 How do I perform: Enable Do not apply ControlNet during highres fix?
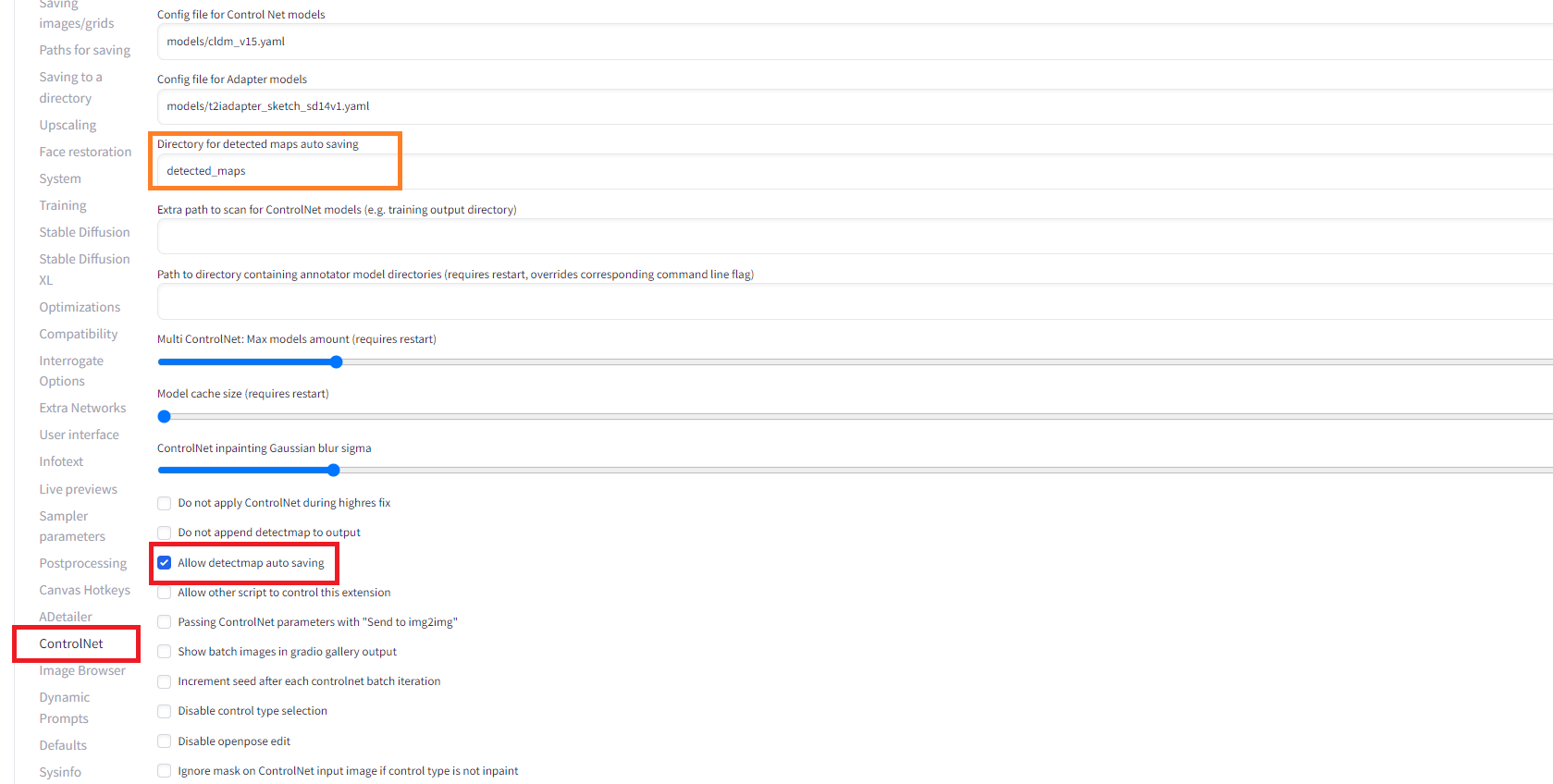click(165, 503)
